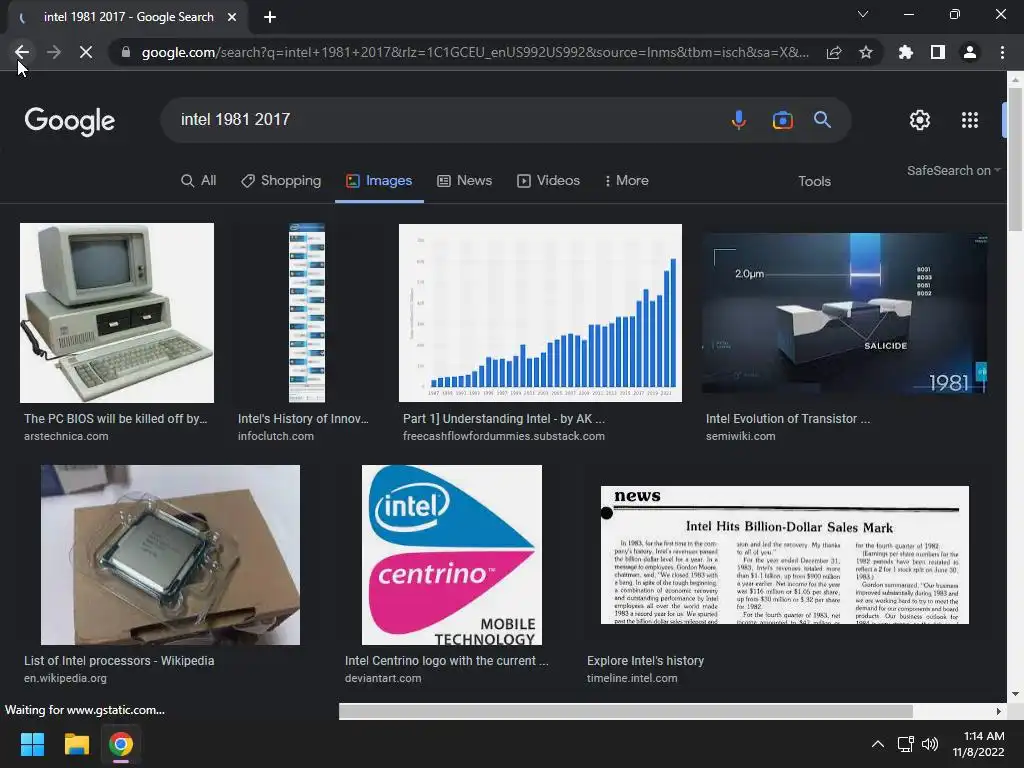Click the horizontal scrollbar right arrow
This screenshot has height=768, width=1024.
click(x=999, y=711)
